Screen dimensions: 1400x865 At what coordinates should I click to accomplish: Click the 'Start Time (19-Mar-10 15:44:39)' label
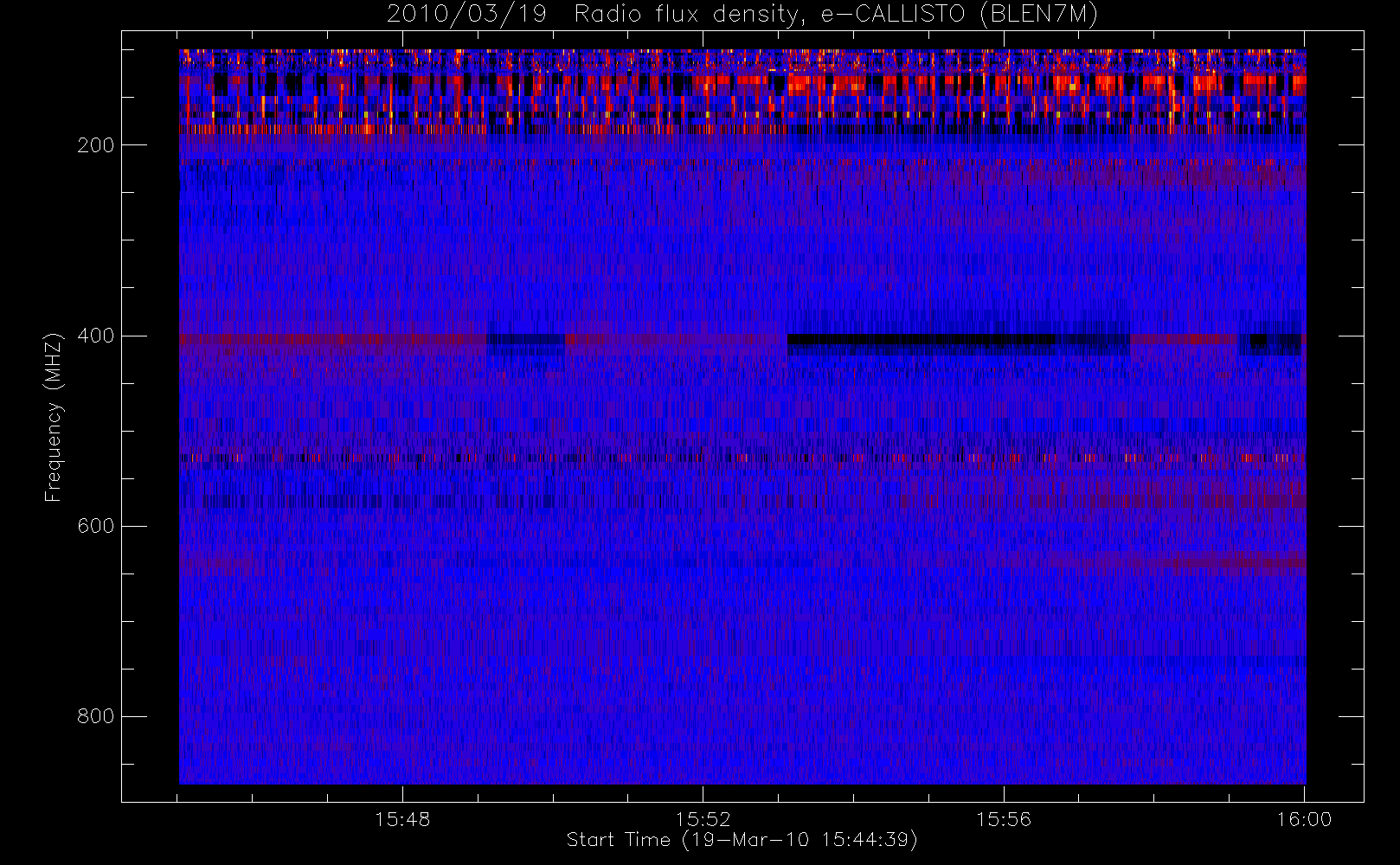coord(742,840)
